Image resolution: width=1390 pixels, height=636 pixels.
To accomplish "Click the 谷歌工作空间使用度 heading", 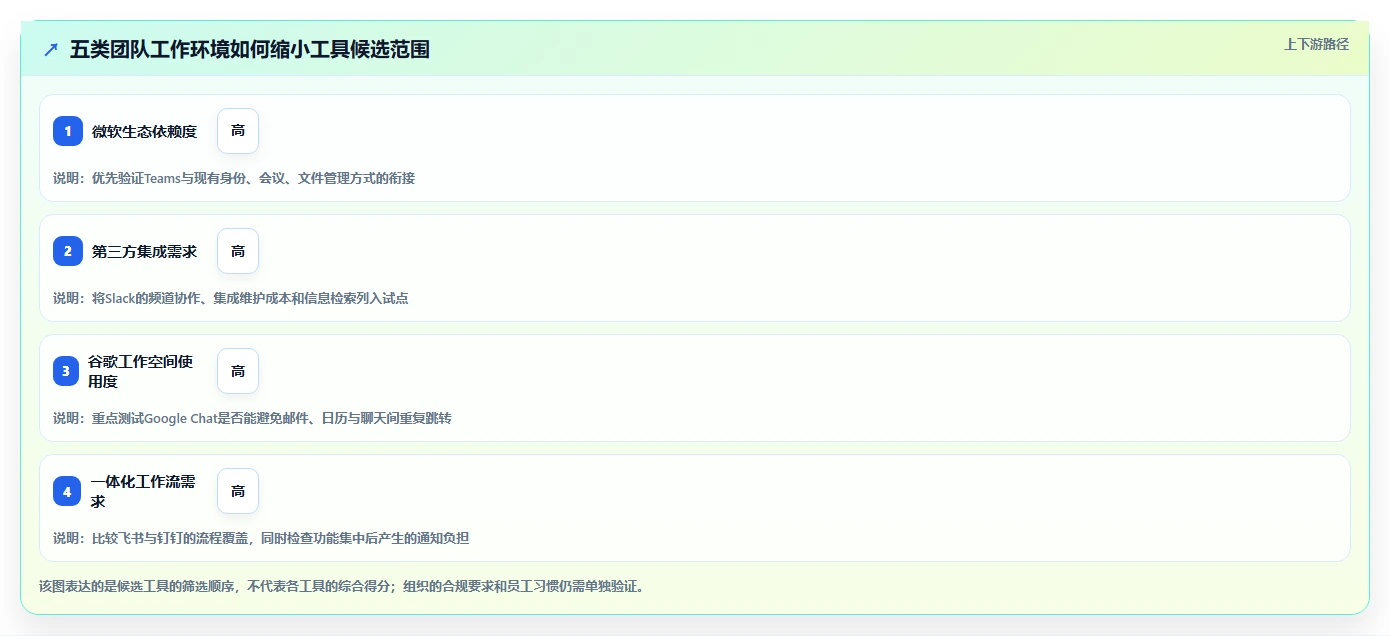I will [141, 371].
